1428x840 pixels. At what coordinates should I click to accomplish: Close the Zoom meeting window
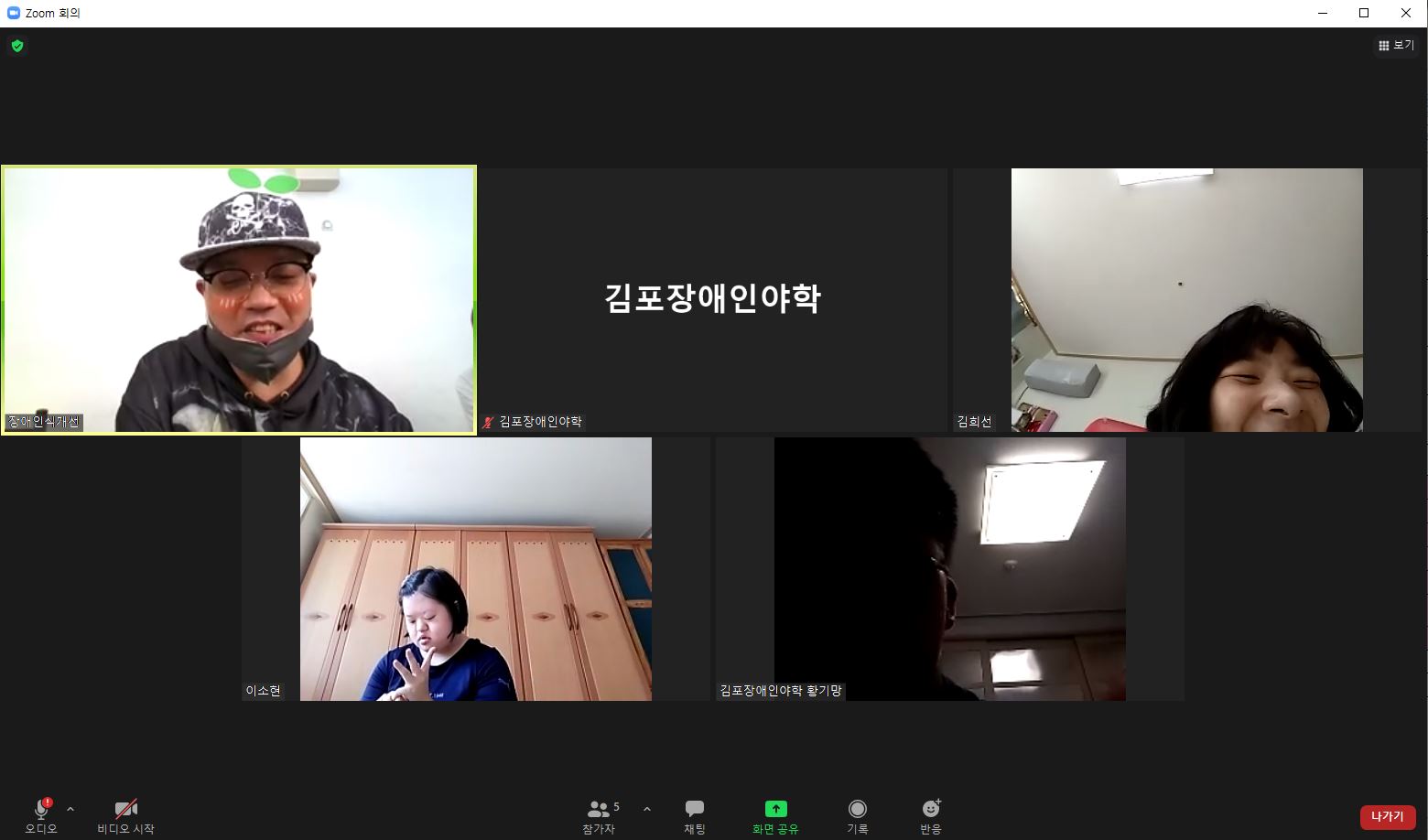[x=1406, y=13]
